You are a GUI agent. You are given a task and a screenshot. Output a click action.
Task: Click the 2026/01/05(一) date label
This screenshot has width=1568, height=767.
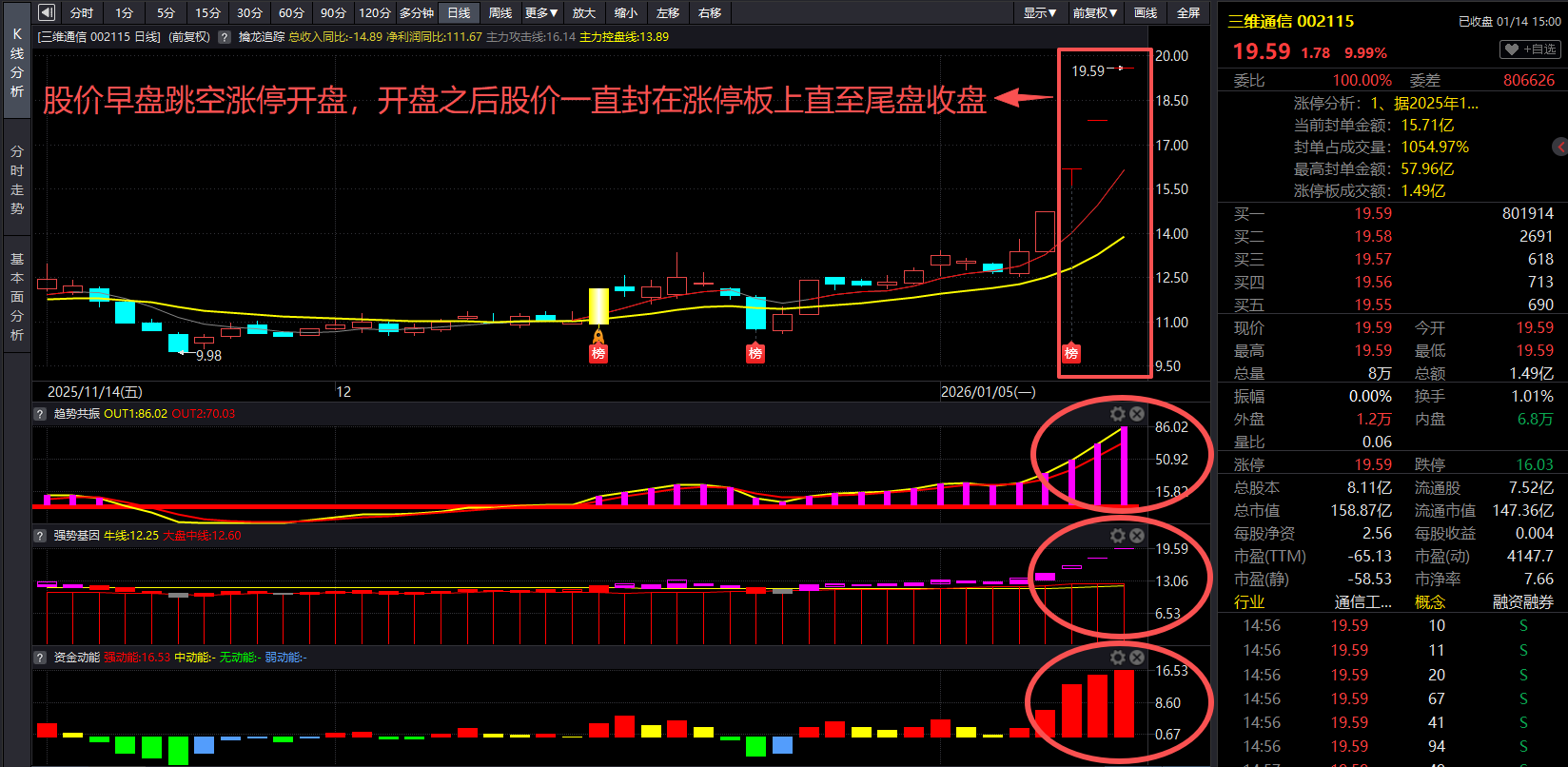tap(989, 391)
